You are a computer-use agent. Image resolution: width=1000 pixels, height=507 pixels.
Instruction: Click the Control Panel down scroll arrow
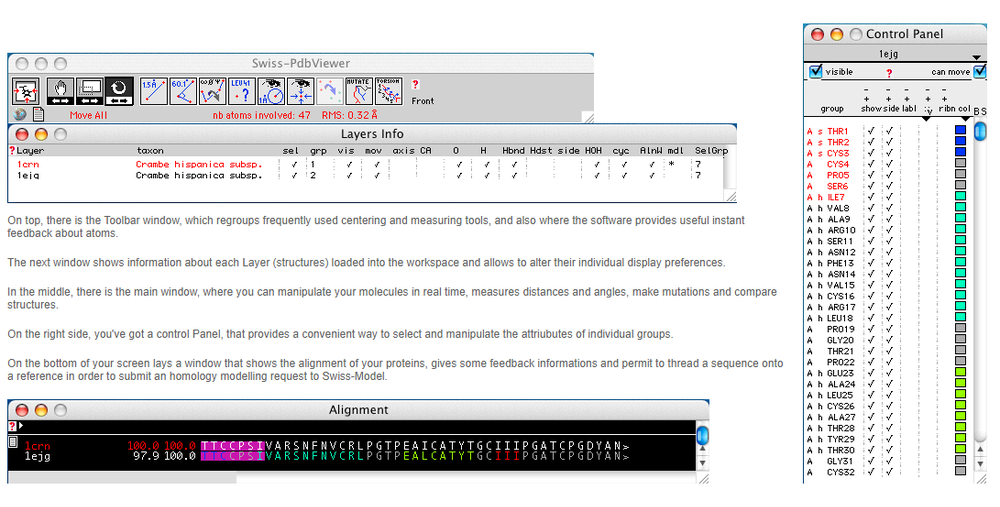pyautogui.click(x=980, y=465)
